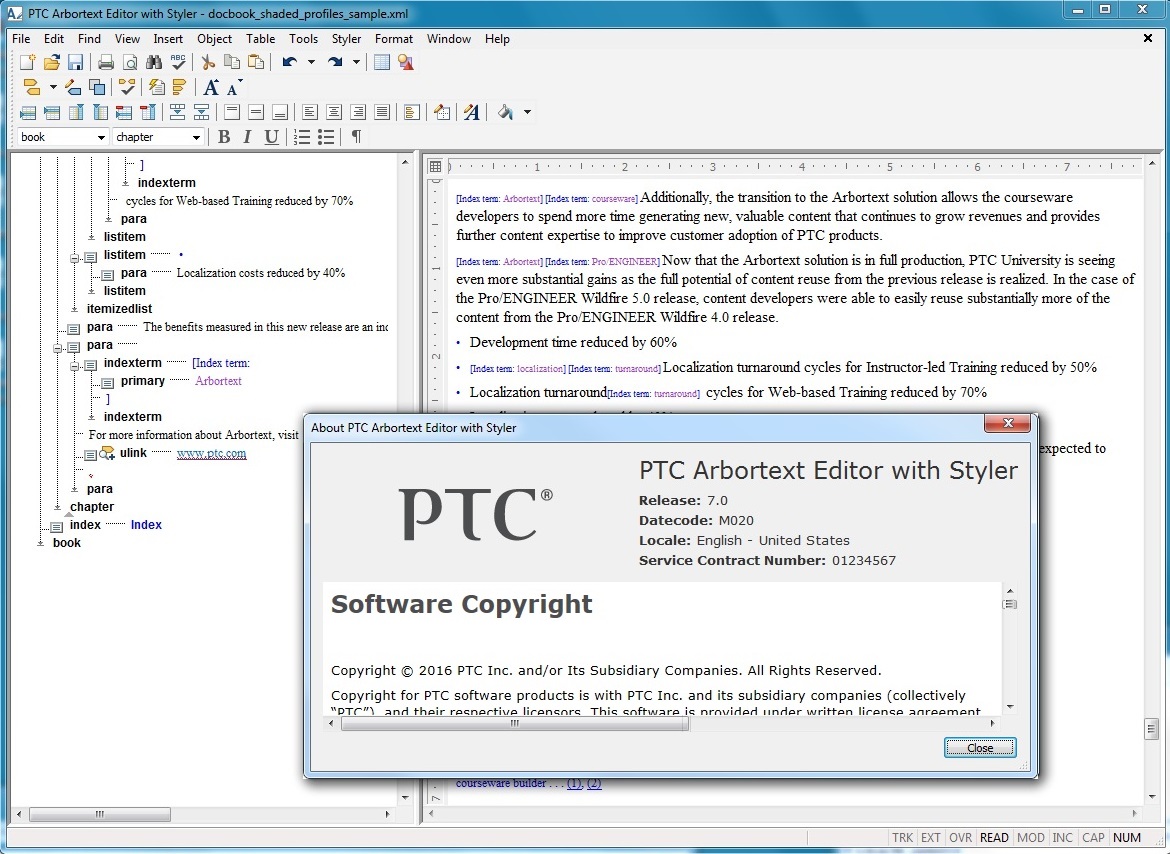The height and width of the screenshot is (854, 1170).
Task: Open the File menu
Action: coord(21,39)
